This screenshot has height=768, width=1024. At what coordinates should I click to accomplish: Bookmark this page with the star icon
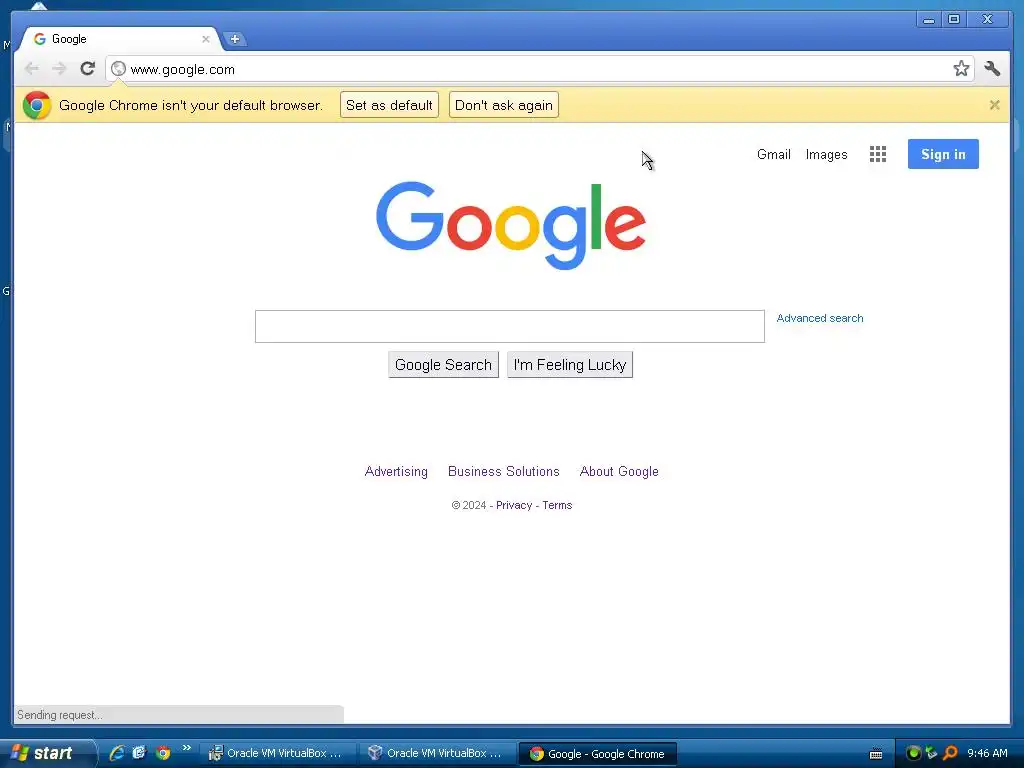[x=961, y=69]
